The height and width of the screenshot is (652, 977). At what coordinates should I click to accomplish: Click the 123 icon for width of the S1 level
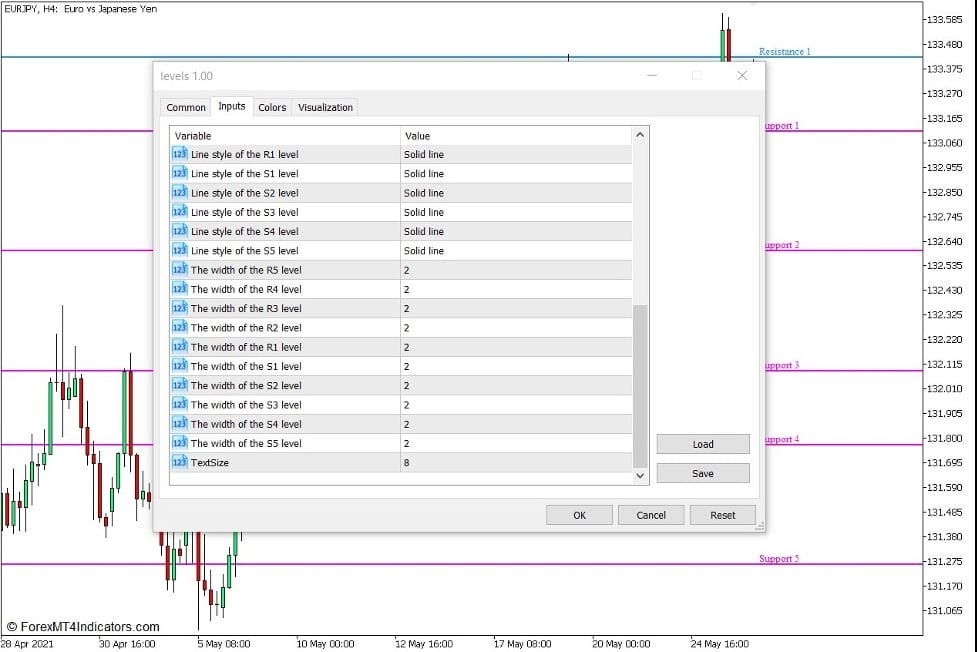[x=179, y=366]
